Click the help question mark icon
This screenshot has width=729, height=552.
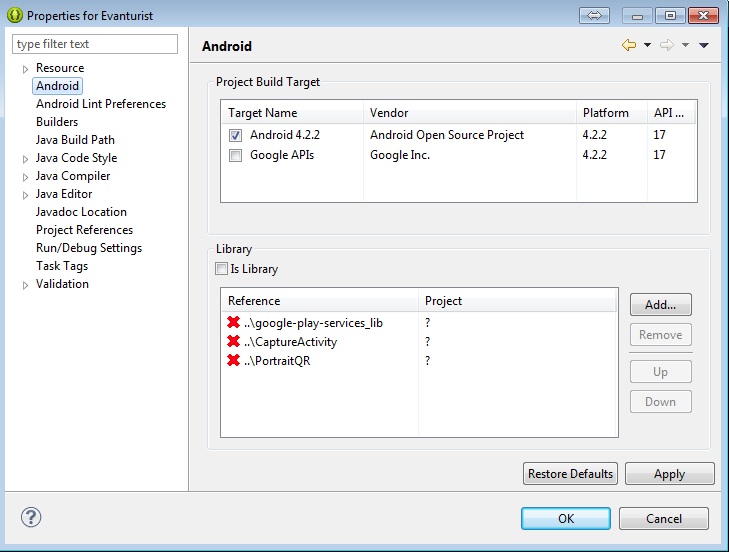coord(31,517)
